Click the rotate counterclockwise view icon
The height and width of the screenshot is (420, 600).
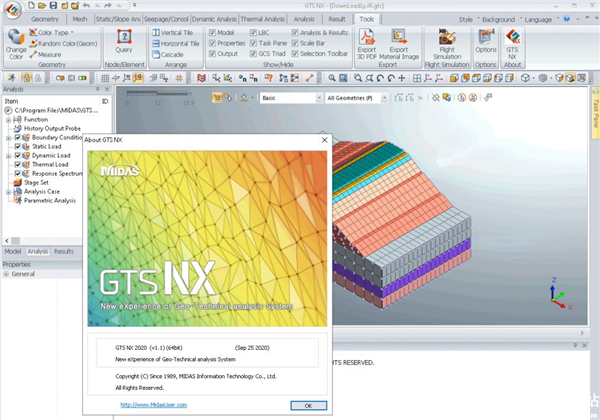pos(380,78)
